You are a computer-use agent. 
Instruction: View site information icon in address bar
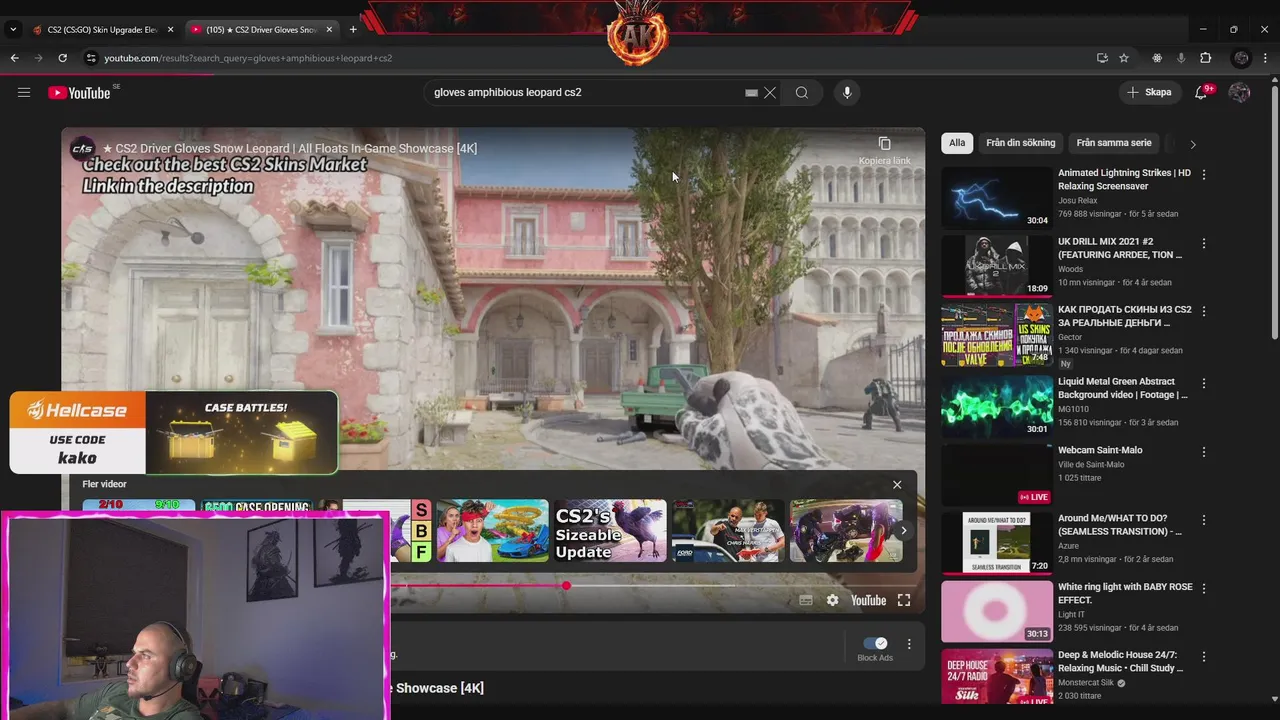click(91, 58)
